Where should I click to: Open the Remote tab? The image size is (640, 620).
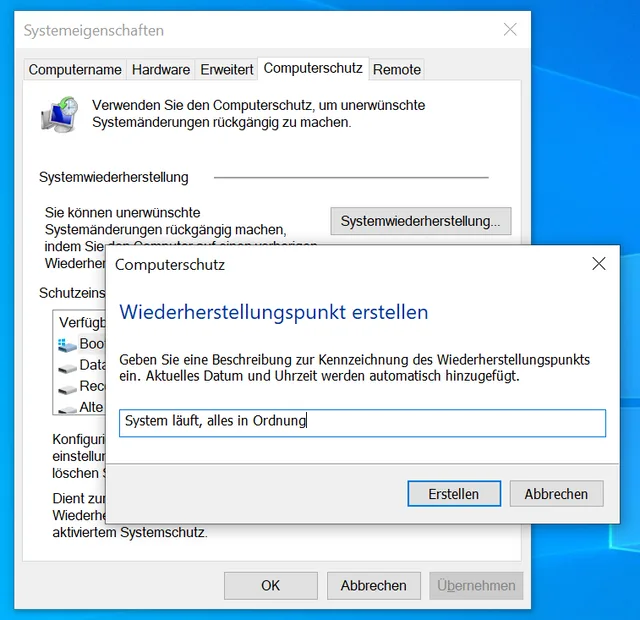coord(397,69)
